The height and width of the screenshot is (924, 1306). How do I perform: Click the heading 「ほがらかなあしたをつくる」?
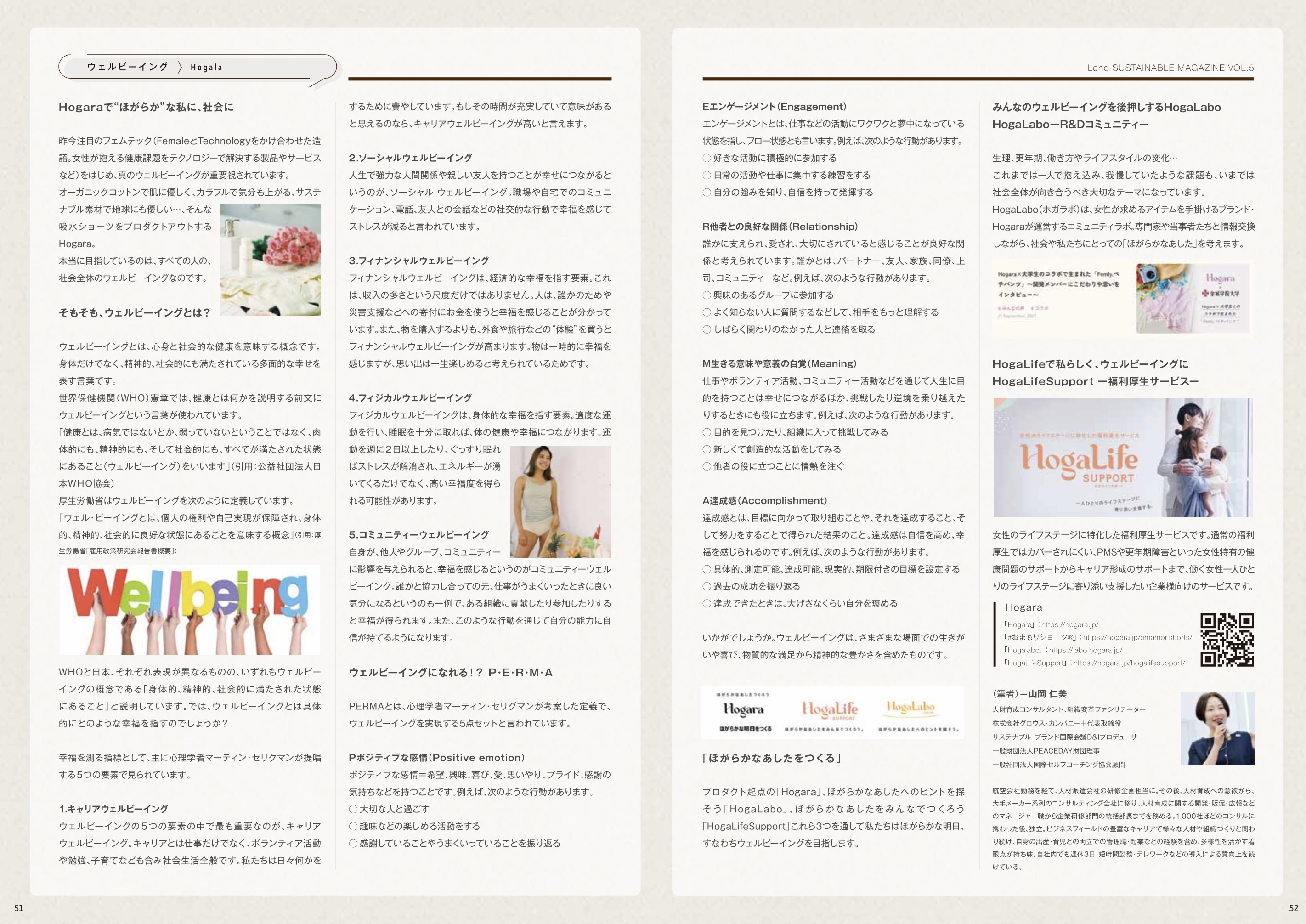[x=772, y=758]
